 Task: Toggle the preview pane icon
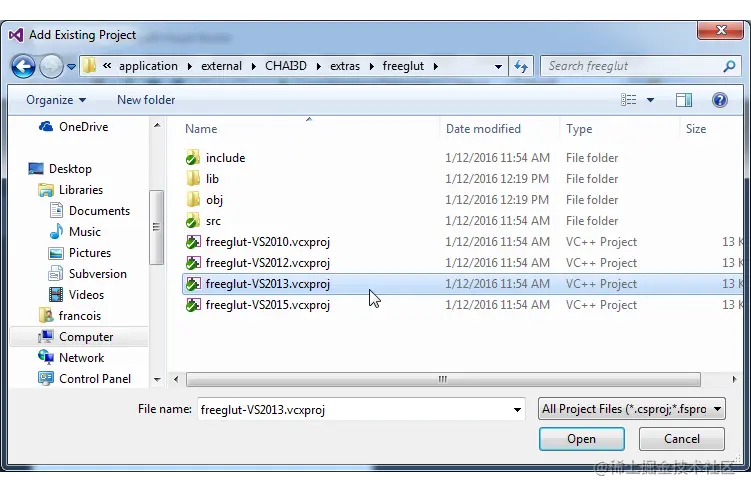tap(683, 100)
